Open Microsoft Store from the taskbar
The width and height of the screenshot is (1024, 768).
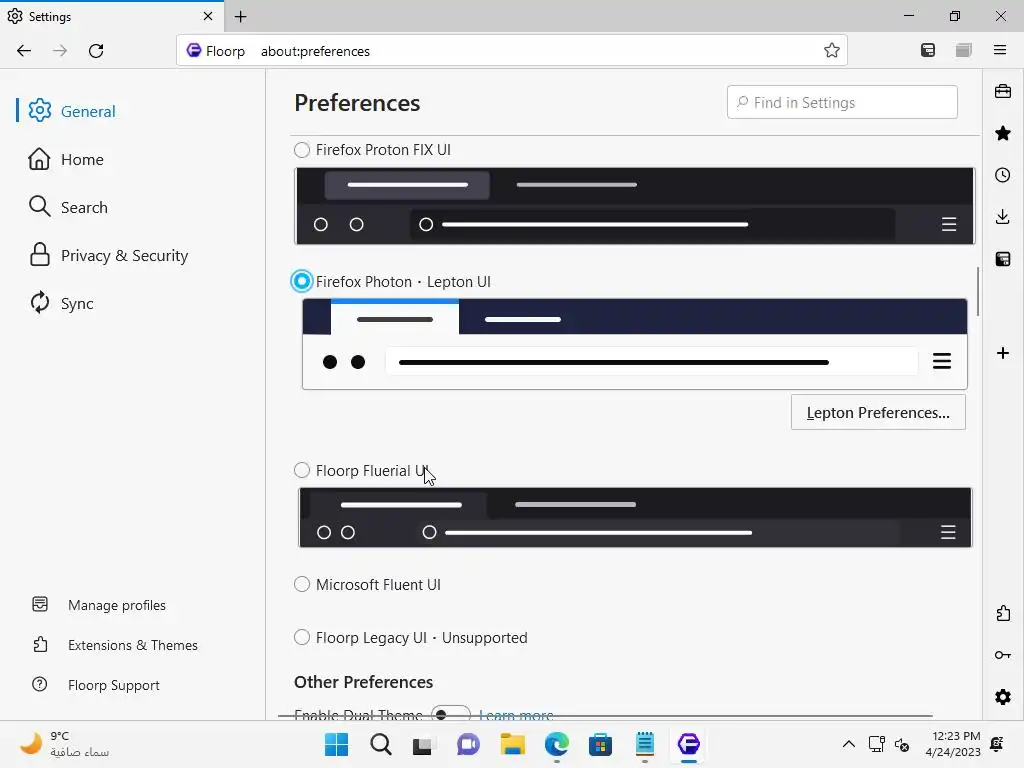(x=600, y=744)
